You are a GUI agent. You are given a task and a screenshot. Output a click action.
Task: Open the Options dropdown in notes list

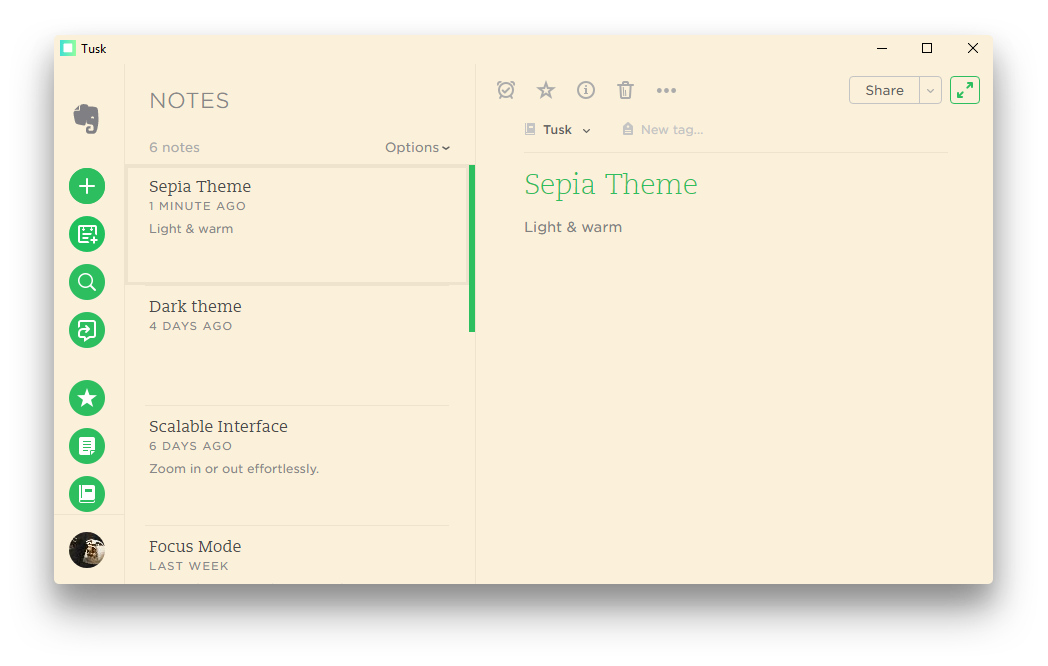(x=417, y=147)
